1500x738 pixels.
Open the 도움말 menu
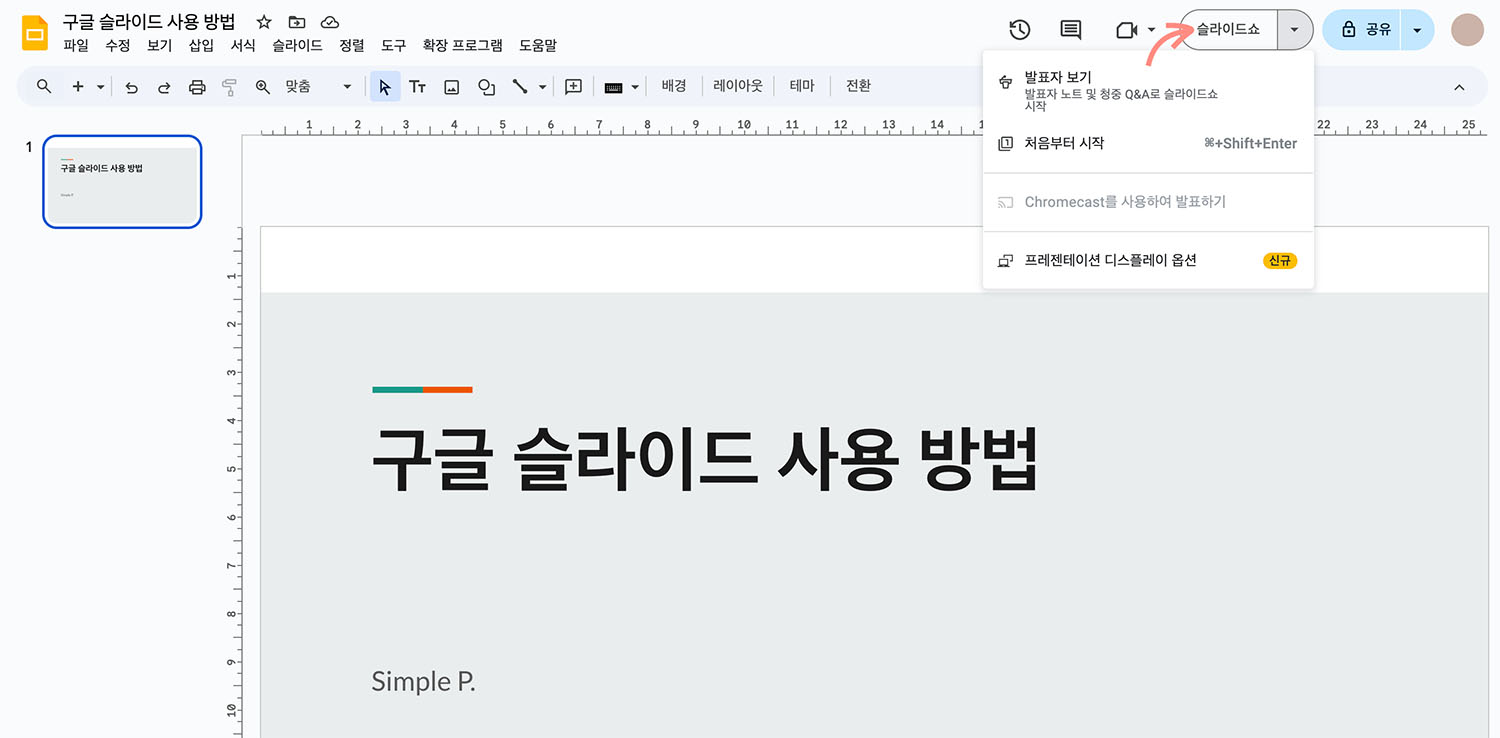coord(538,46)
